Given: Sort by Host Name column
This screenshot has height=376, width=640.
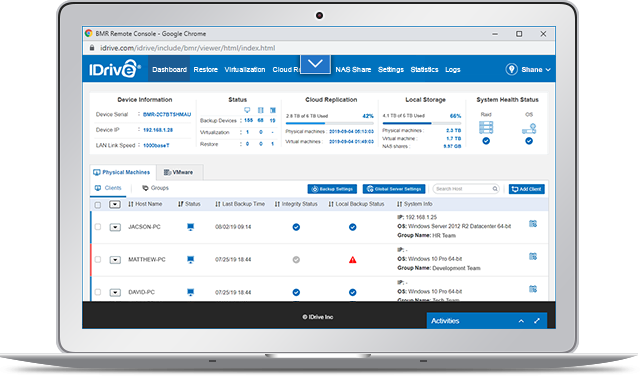Looking at the screenshot, I should tap(145, 204).
